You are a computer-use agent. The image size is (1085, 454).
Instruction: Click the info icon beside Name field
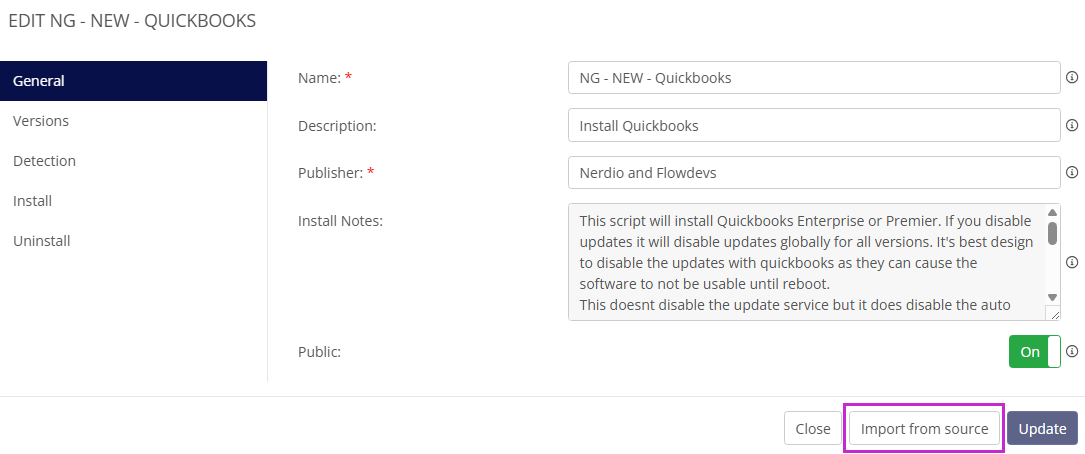coord(1072,77)
